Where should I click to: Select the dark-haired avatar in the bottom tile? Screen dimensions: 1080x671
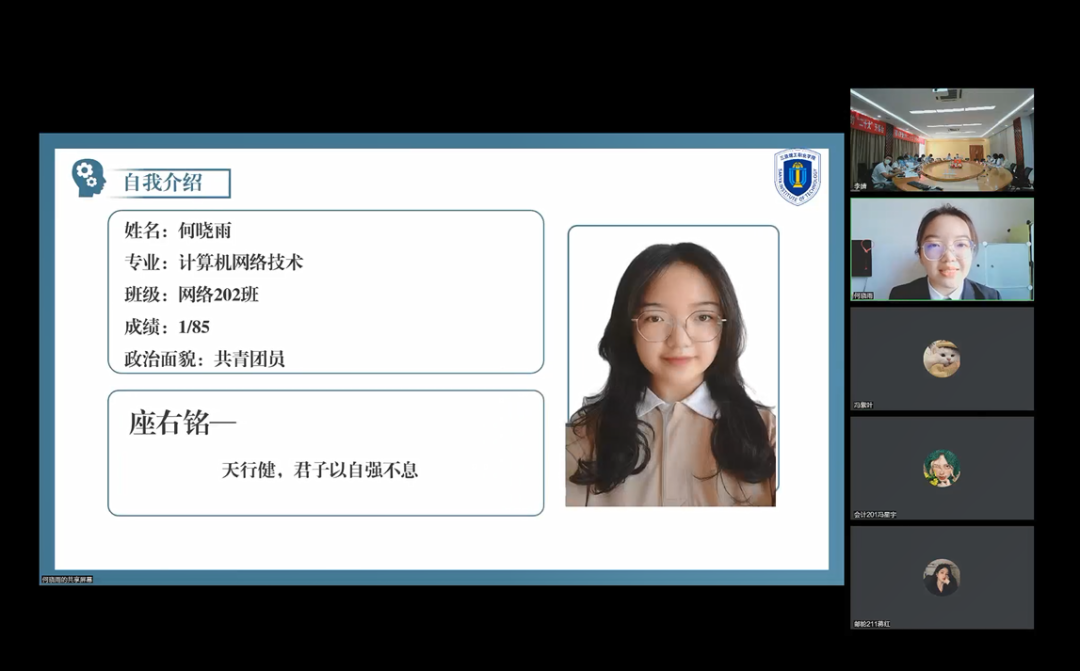pos(941,577)
